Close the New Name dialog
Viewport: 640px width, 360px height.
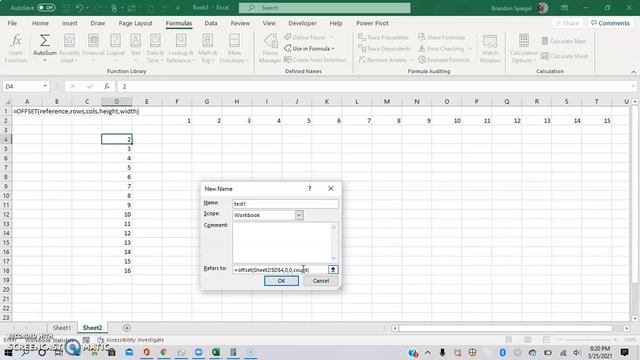(331, 188)
